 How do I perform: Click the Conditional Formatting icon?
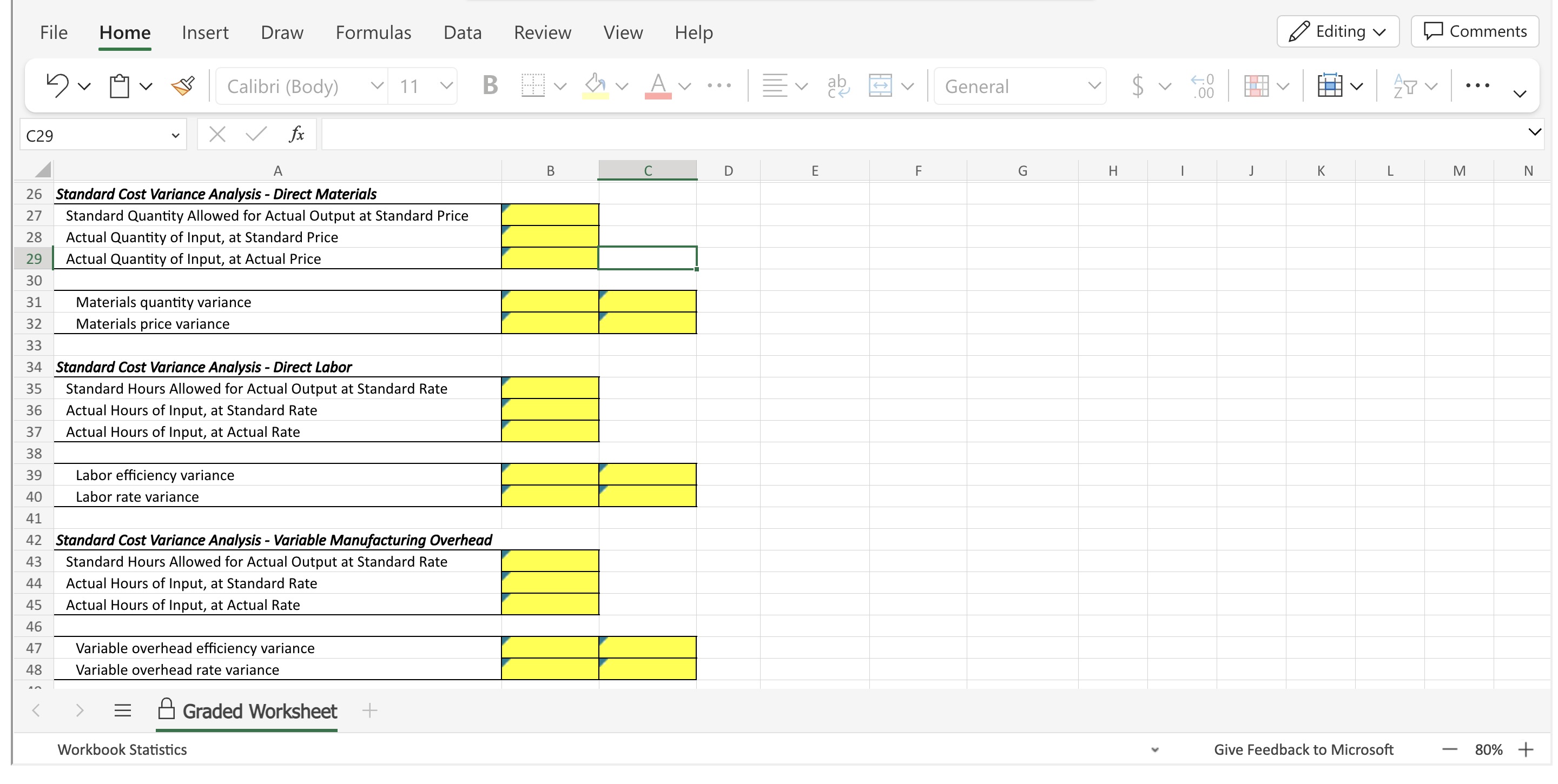coord(1256,86)
